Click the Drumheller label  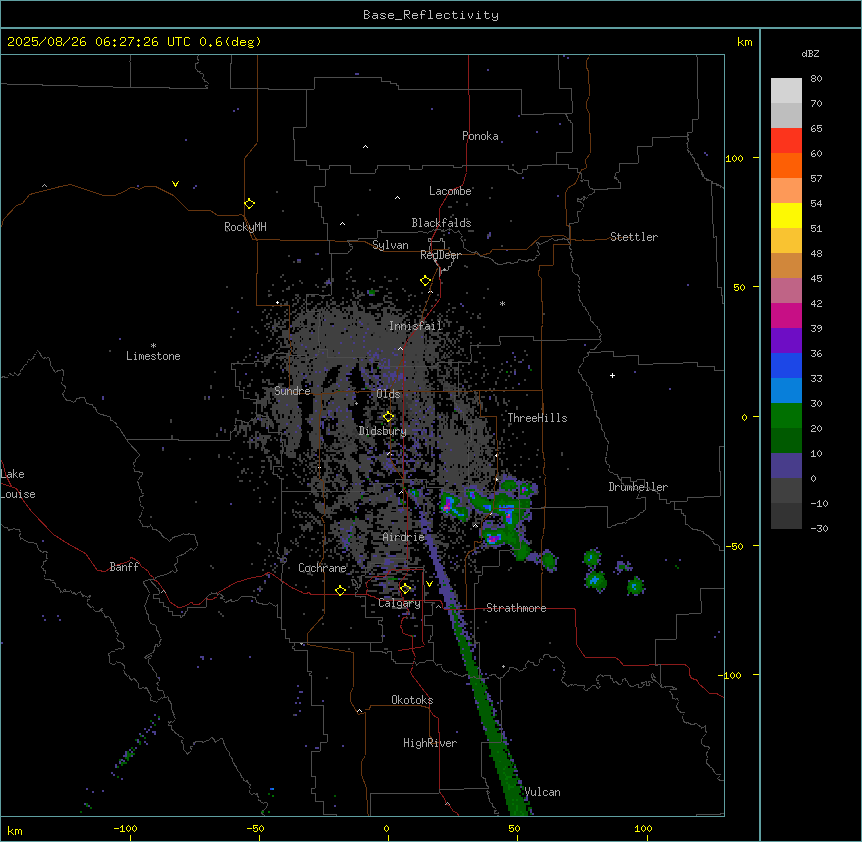[638, 487]
